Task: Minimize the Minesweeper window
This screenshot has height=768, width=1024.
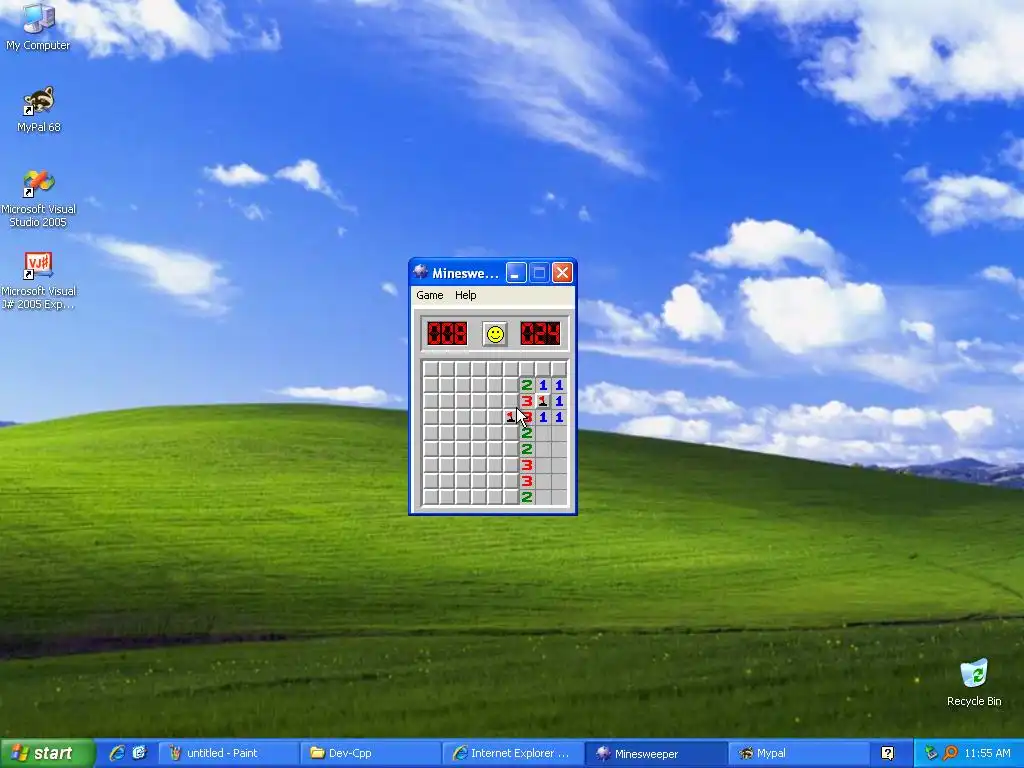Action: [516, 272]
